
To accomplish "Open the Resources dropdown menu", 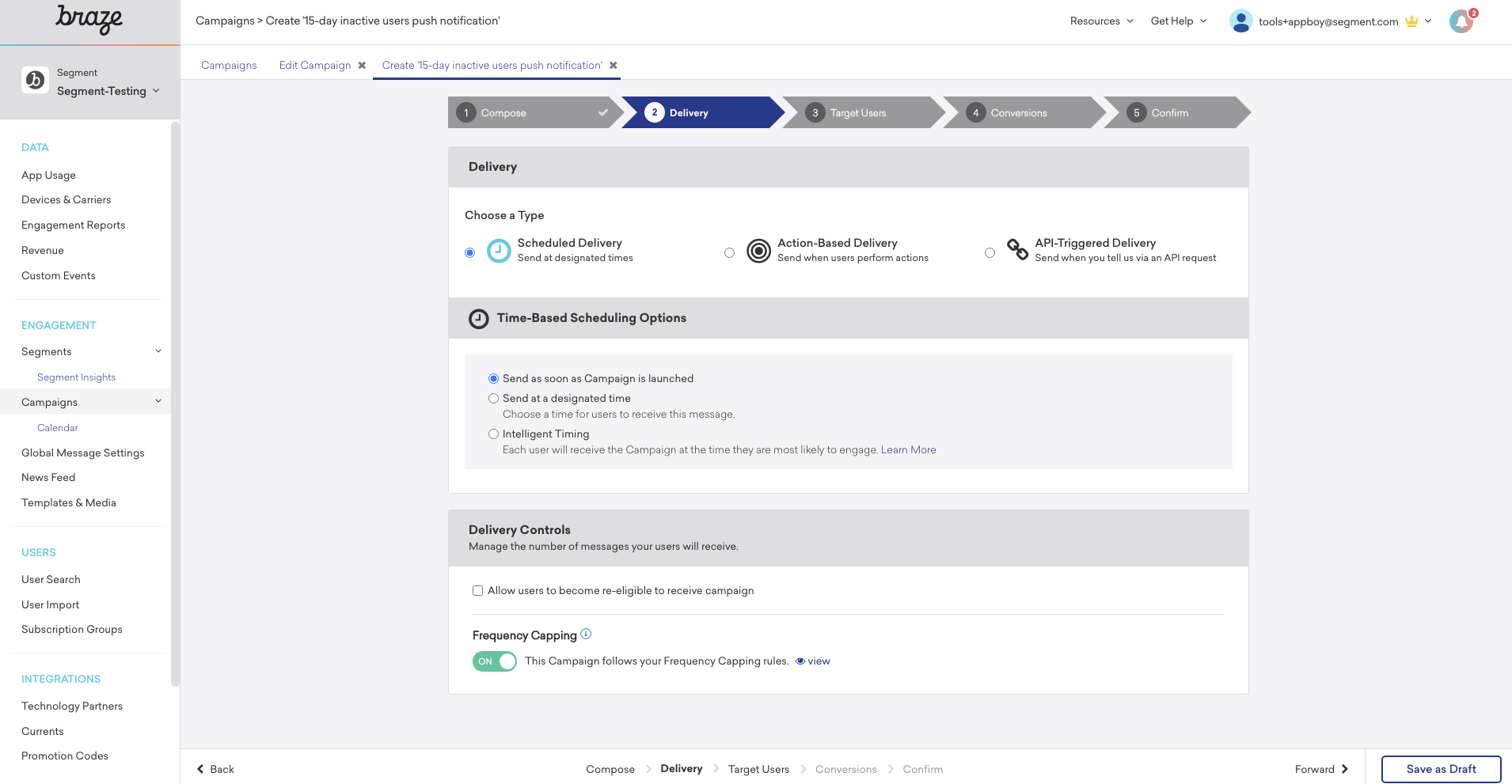I will tap(1102, 21).
